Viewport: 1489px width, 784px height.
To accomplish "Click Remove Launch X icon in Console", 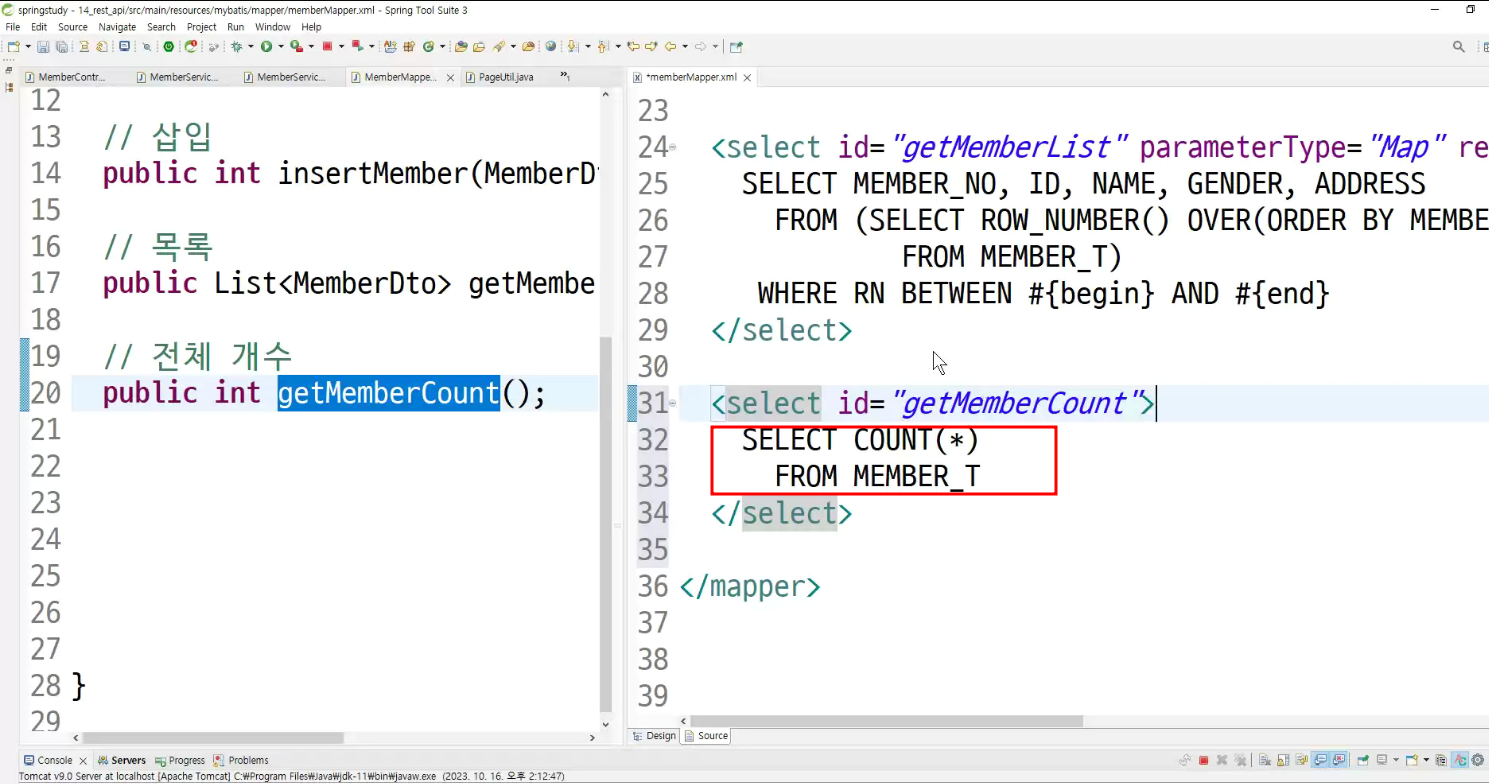I will (x=1222, y=760).
